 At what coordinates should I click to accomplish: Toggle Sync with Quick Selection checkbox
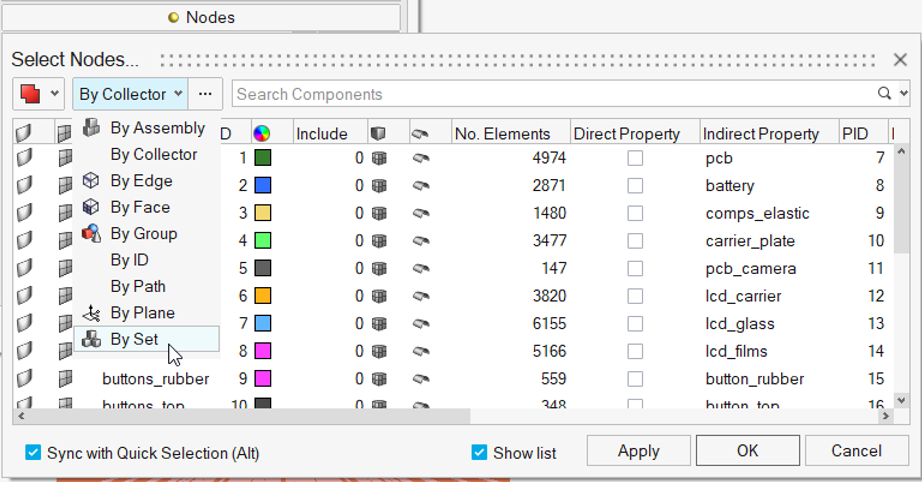pyautogui.click(x=33, y=453)
